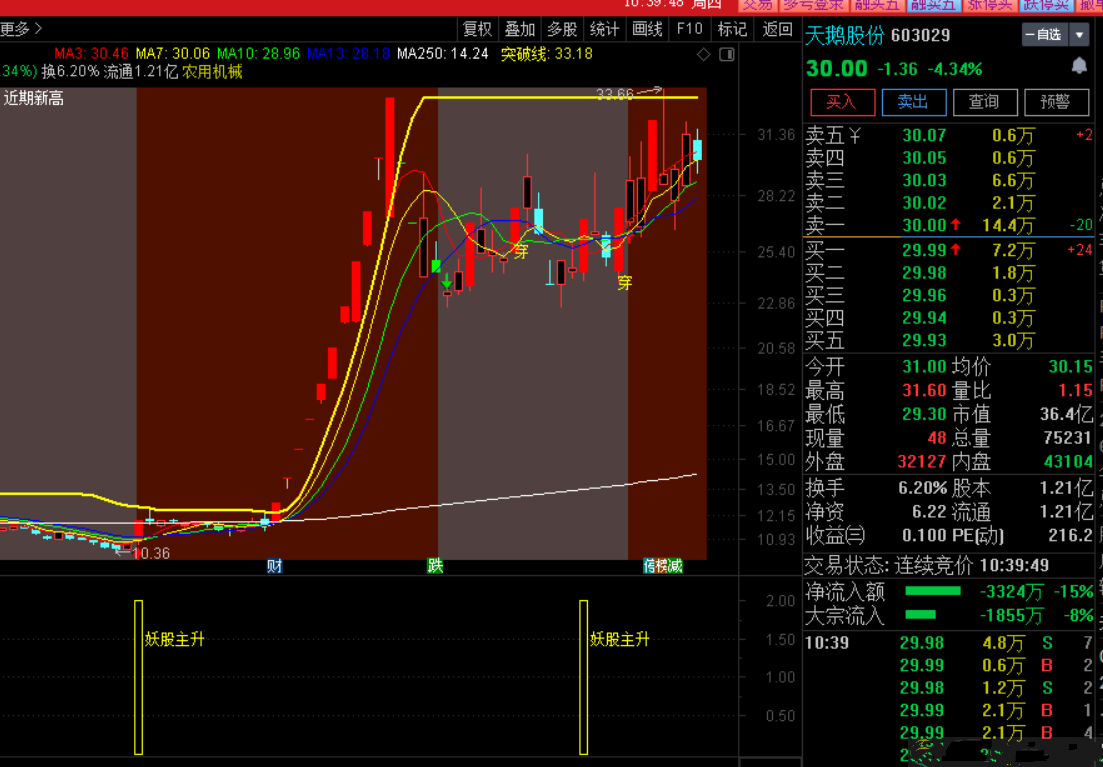Click the 换手 value 6.20%
This screenshot has height=767, width=1103.
(x=922, y=488)
